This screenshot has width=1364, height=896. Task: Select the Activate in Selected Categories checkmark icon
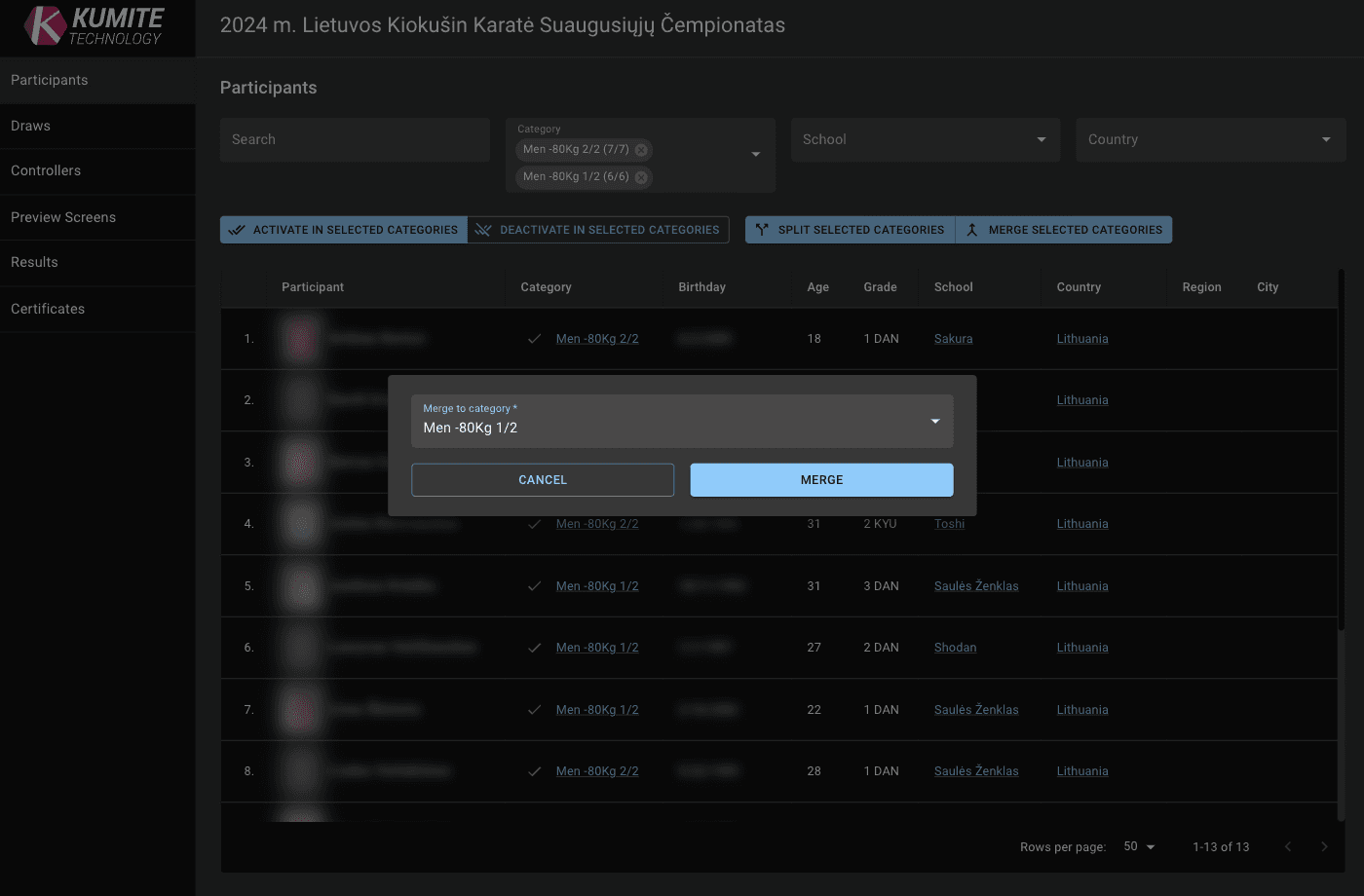coord(237,229)
